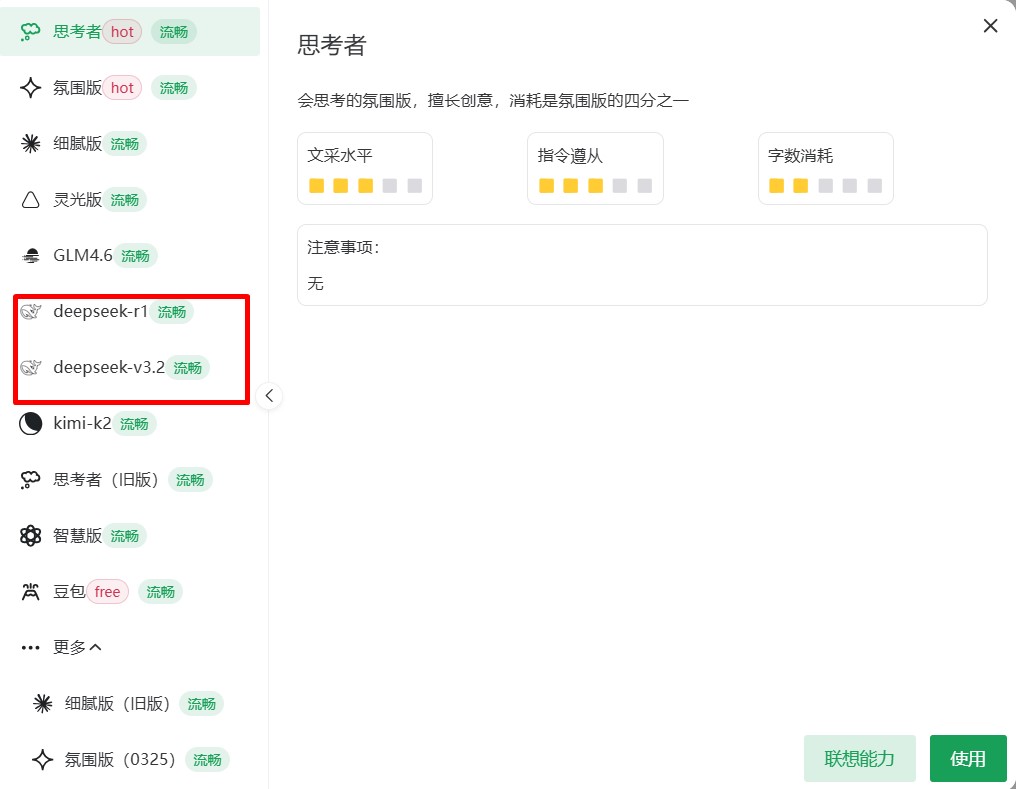Select the 智慧版 flower icon
The image size is (1016, 789).
(30, 535)
